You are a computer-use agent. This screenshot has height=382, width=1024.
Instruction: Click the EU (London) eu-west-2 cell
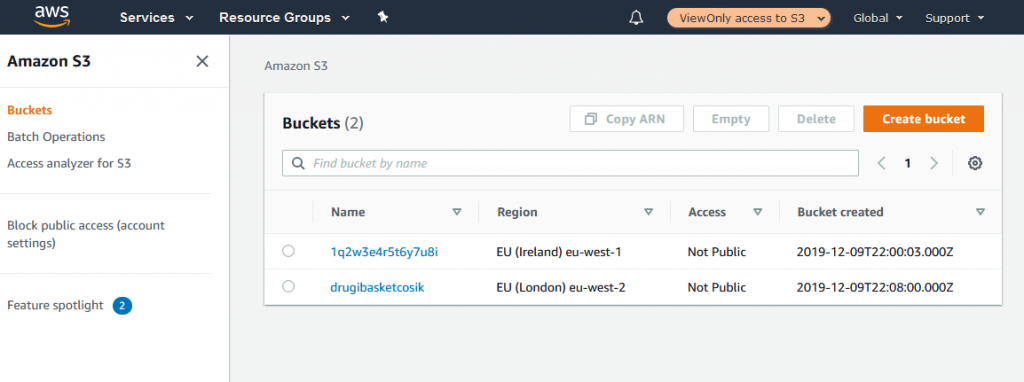(561, 287)
